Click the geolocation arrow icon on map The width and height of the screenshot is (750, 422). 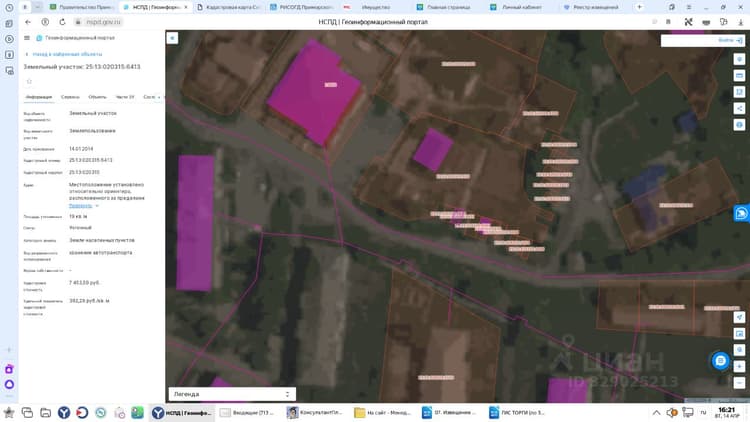(x=739, y=317)
